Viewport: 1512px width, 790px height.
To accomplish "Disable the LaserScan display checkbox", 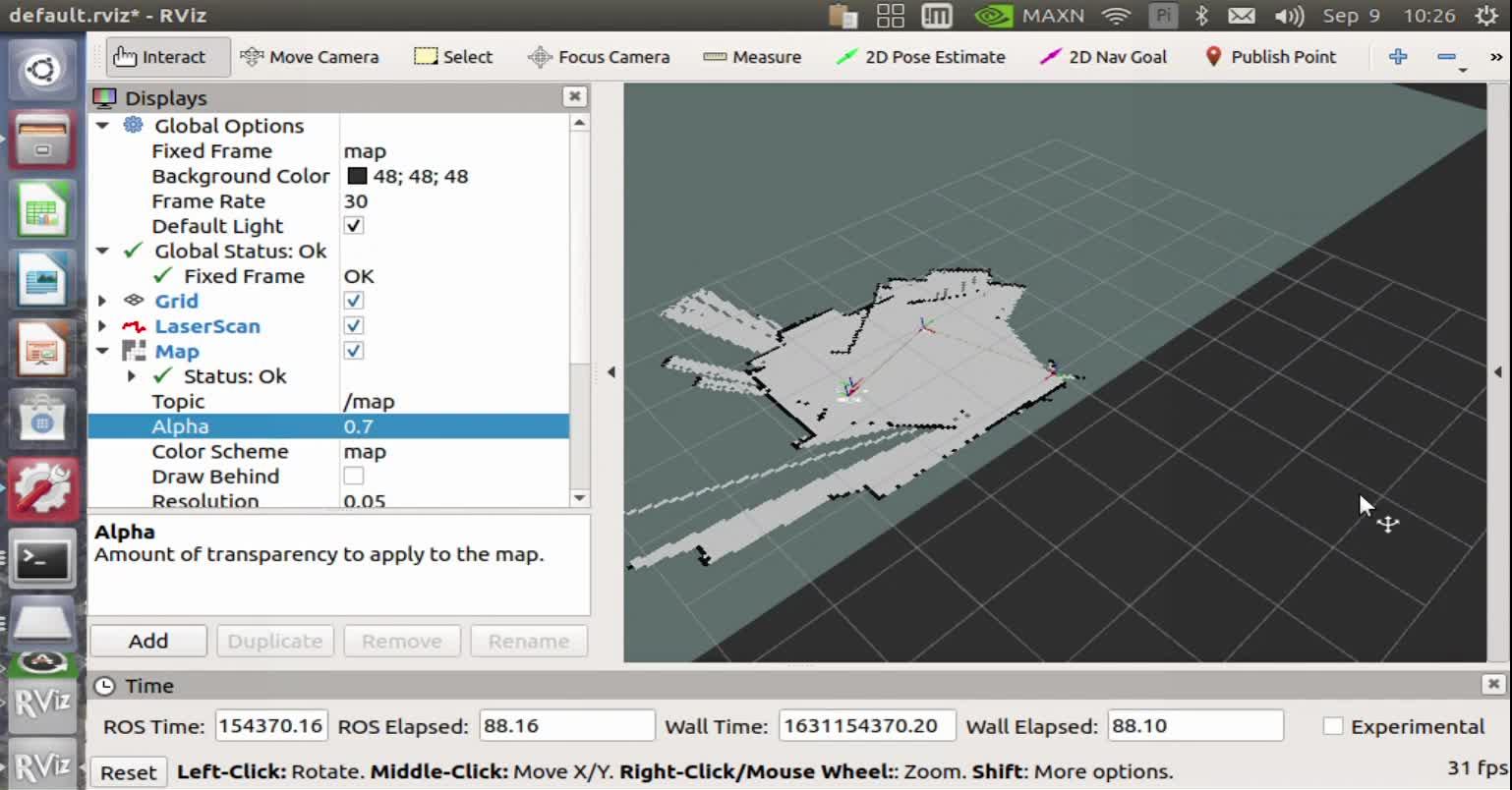I will 354,325.
